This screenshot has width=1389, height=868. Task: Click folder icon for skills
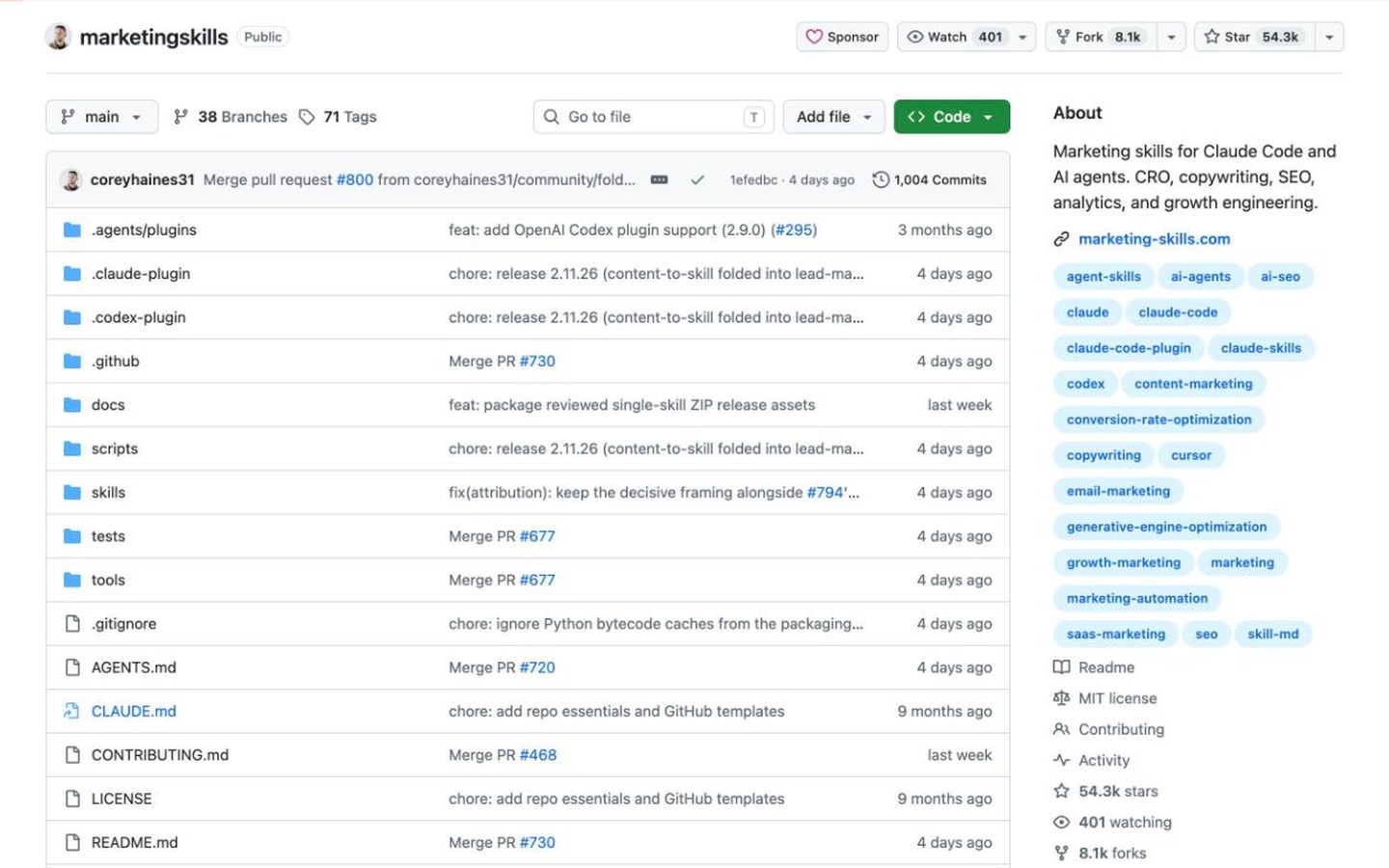[71, 492]
